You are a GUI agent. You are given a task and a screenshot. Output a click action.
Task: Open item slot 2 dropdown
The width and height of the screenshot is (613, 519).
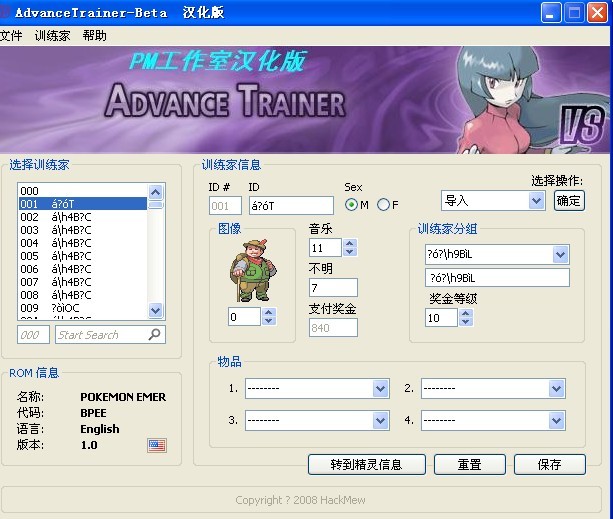[556, 388]
